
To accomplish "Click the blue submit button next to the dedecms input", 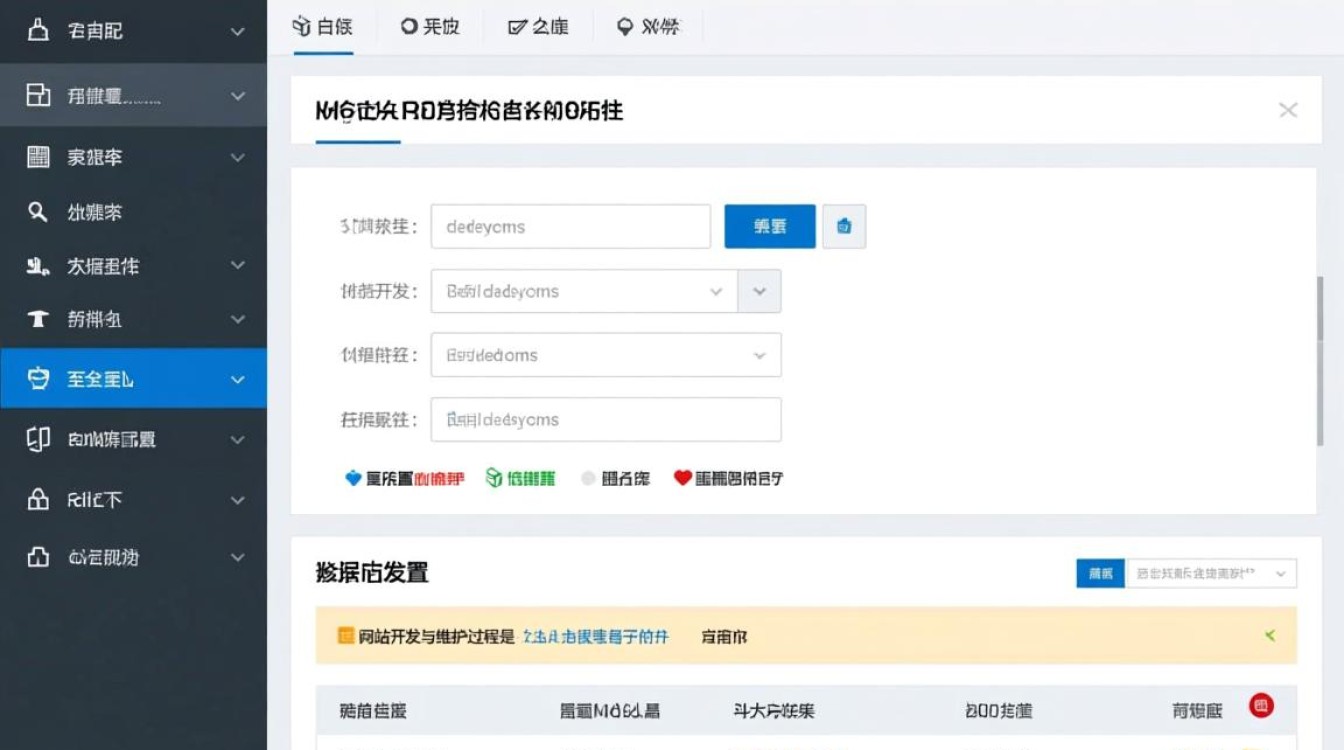I will point(769,226).
